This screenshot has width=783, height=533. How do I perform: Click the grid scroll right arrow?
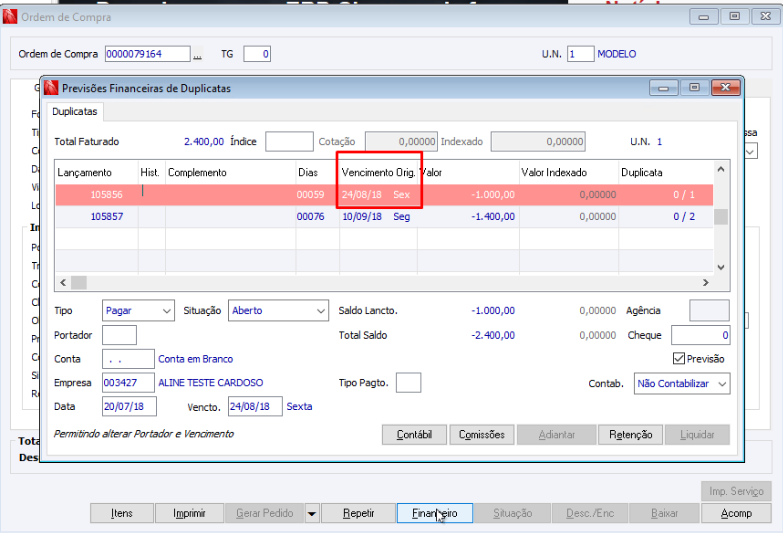pos(706,283)
